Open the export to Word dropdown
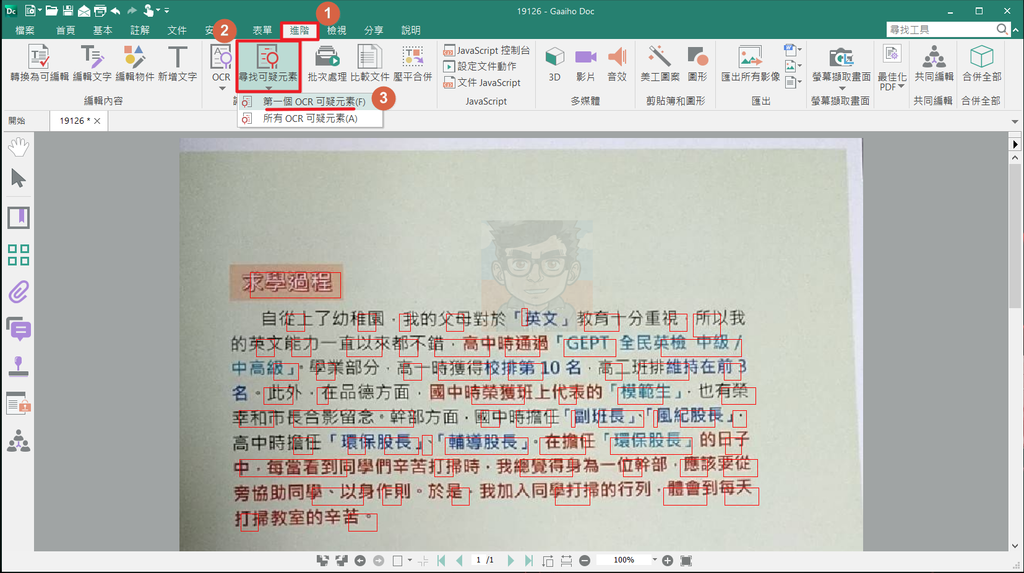Viewport: 1024px width, 573px height. pyautogui.click(x=799, y=50)
